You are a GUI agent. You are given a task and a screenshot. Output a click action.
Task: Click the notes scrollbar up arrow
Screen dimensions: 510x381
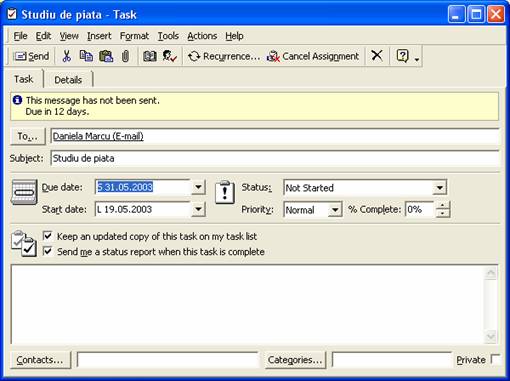pyautogui.click(x=491, y=273)
